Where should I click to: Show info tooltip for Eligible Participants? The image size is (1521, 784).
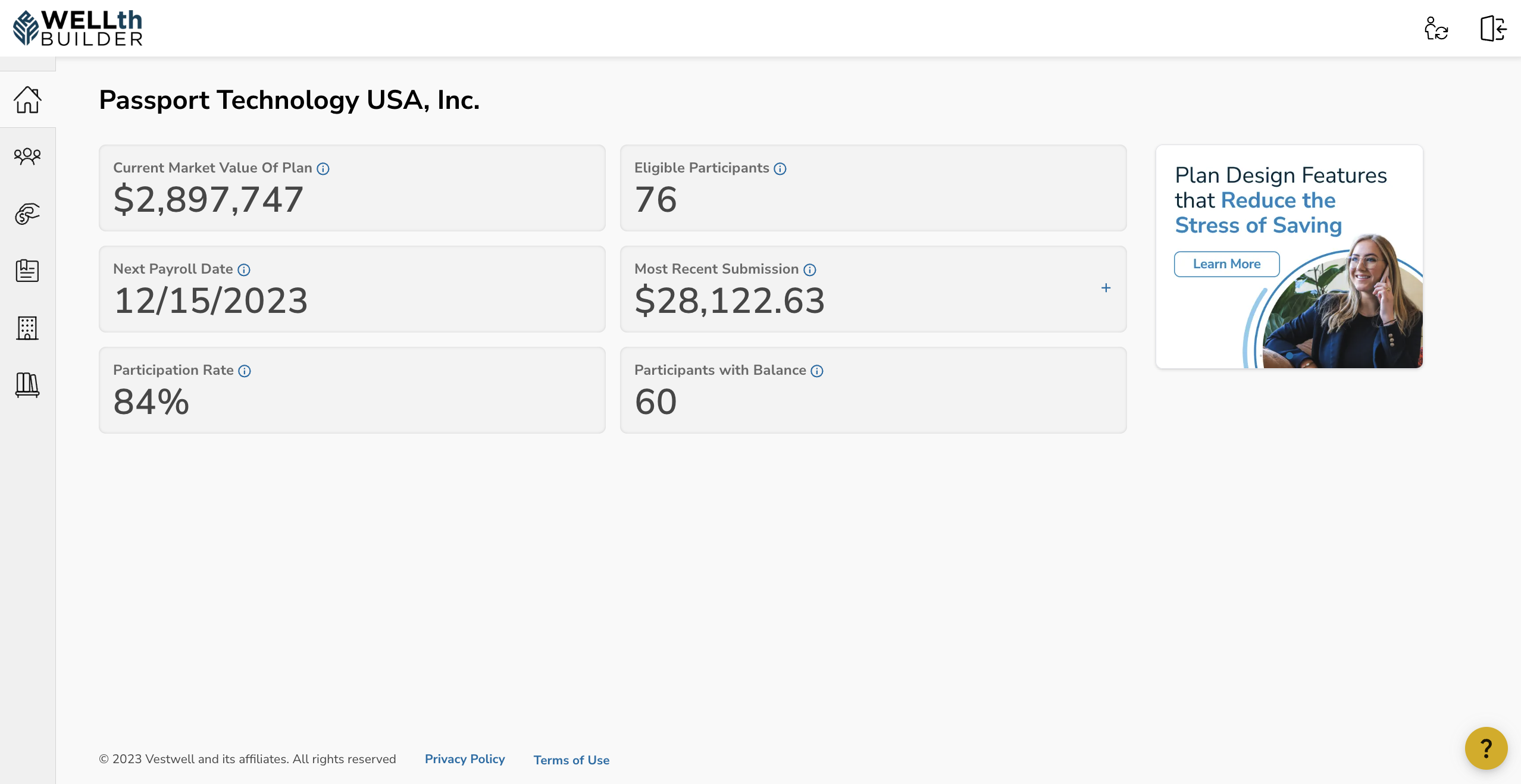(x=780, y=169)
